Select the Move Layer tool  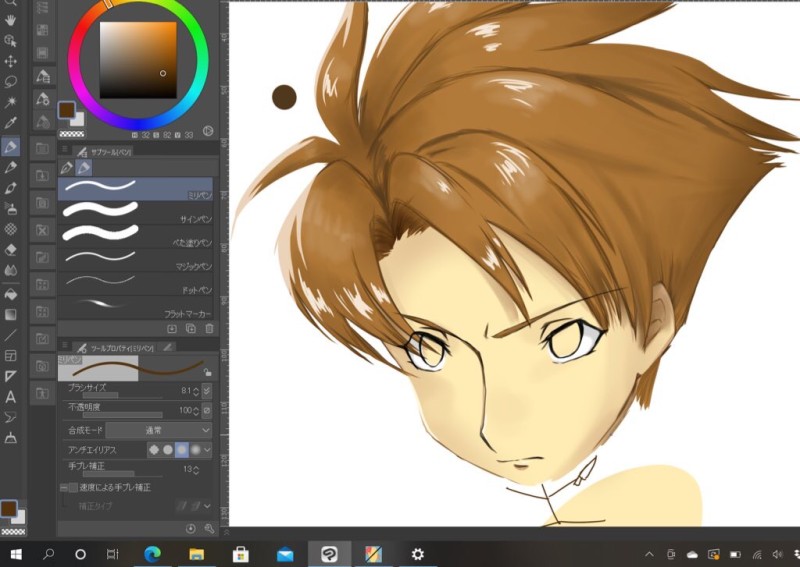click(x=10, y=62)
